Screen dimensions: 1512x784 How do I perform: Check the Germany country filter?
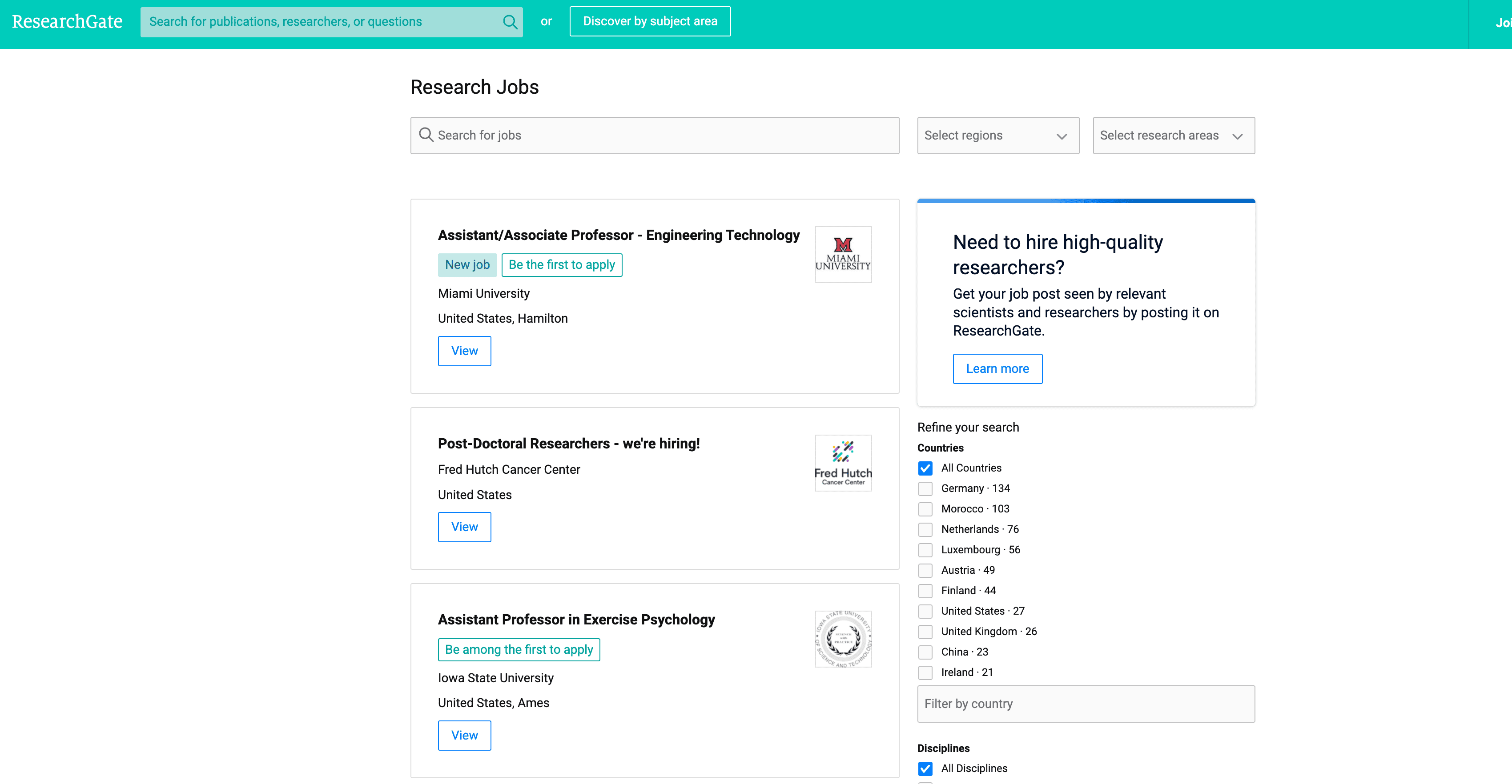click(x=925, y=489)
